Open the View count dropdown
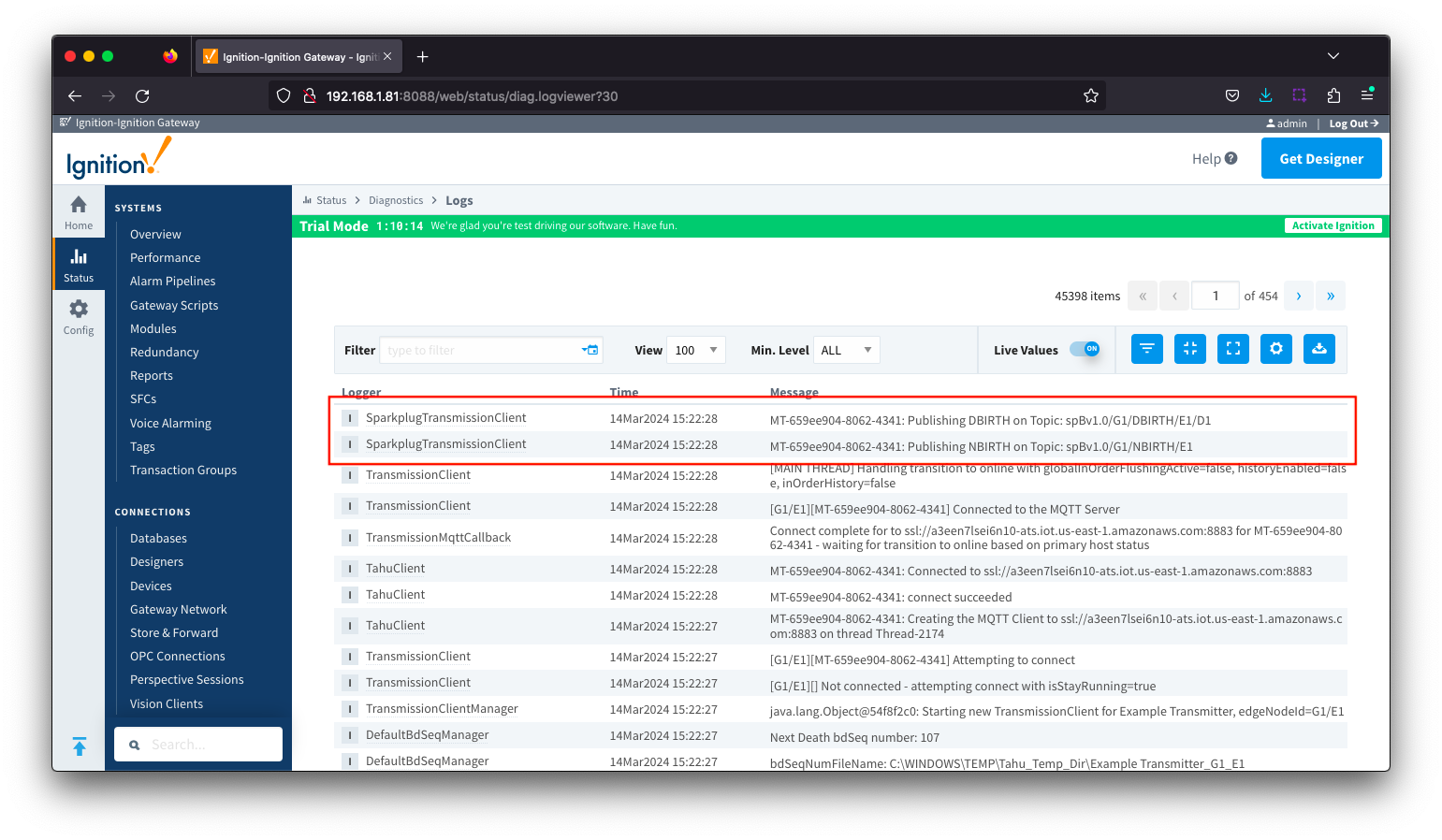1442x840 pixels. [x=695, y=350]
